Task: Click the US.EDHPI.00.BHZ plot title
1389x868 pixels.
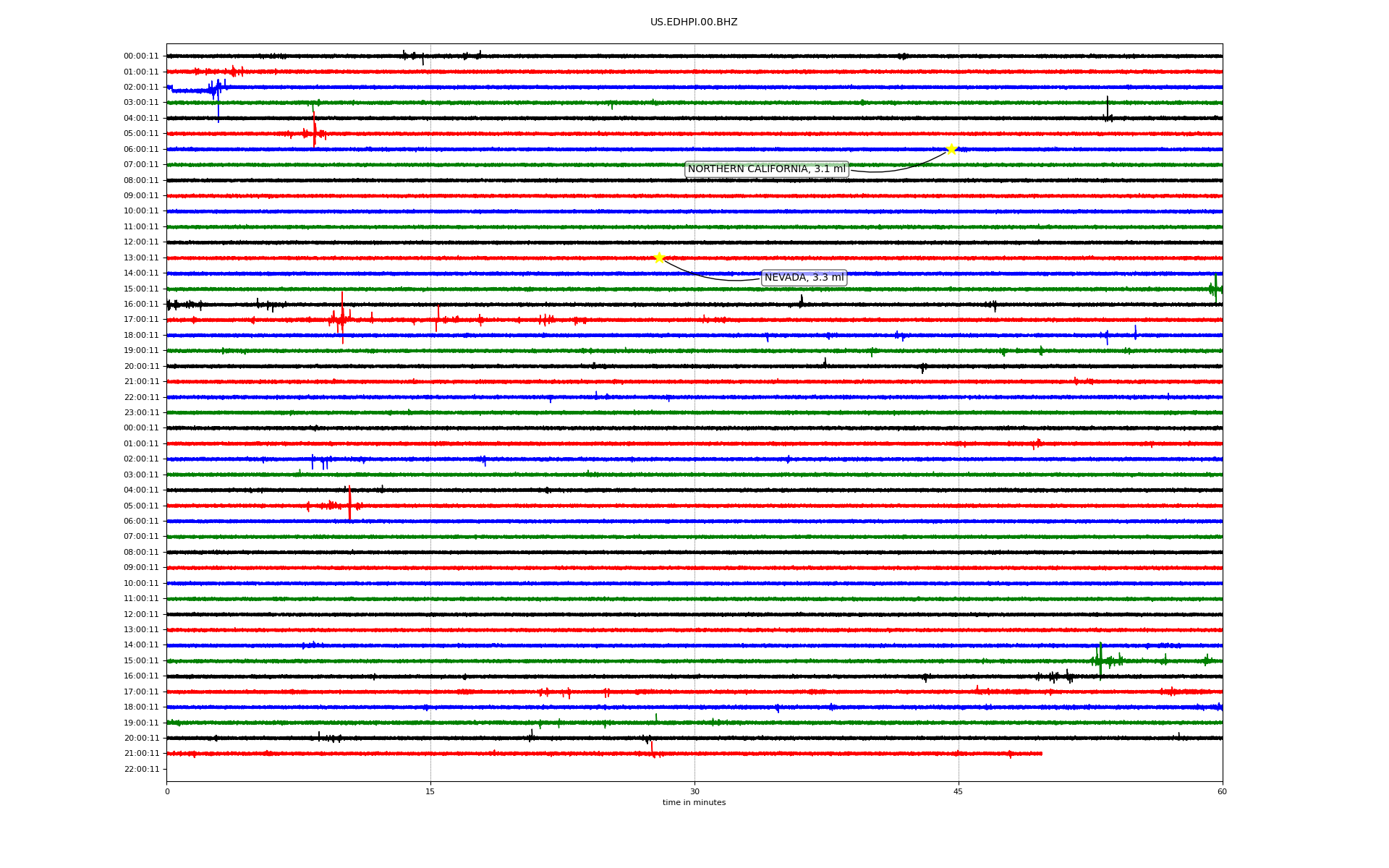Action: click(x=694, y=22)
